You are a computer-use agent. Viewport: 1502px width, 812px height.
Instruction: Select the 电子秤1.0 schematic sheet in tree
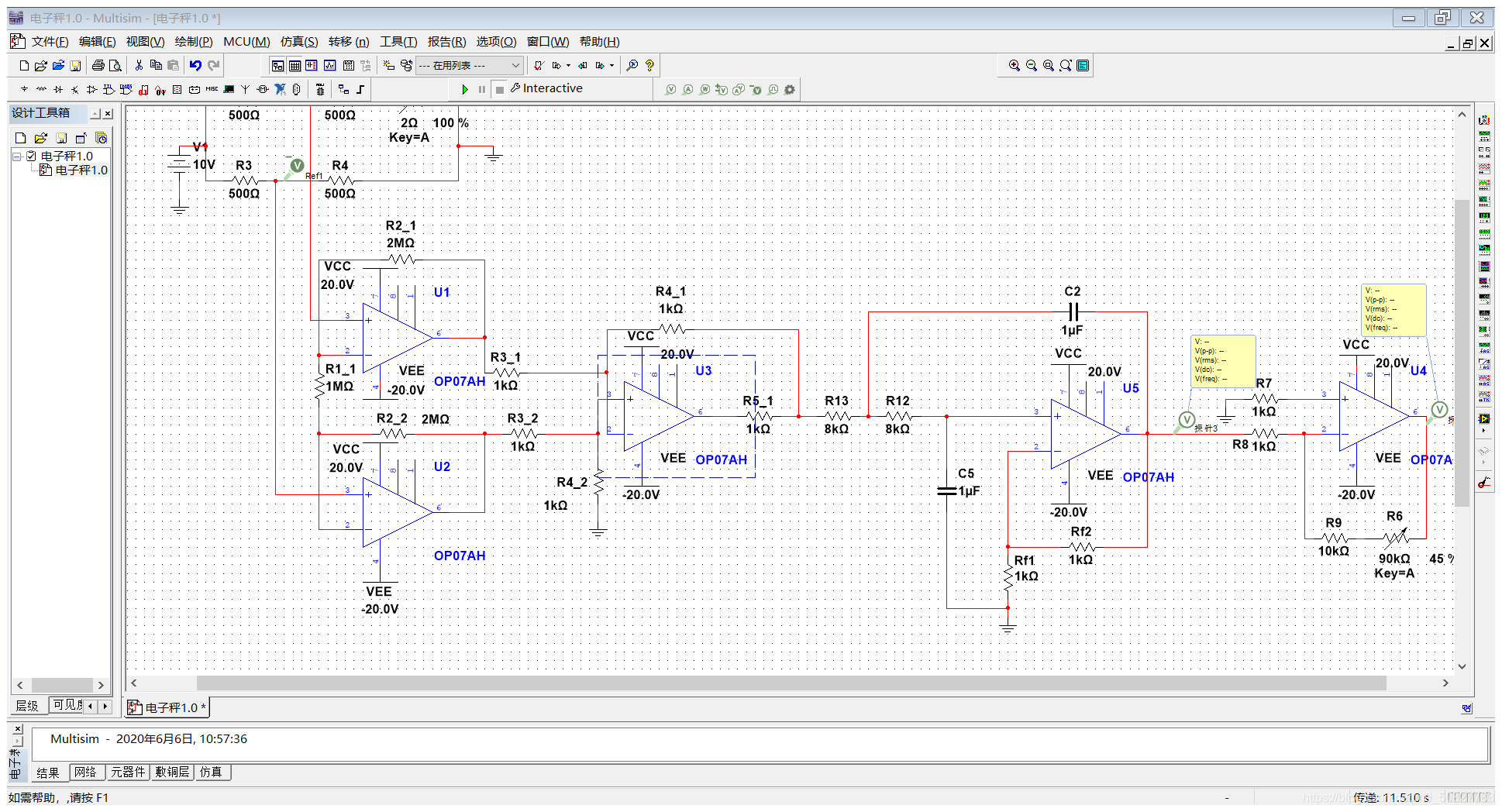[x=81, y=170]
